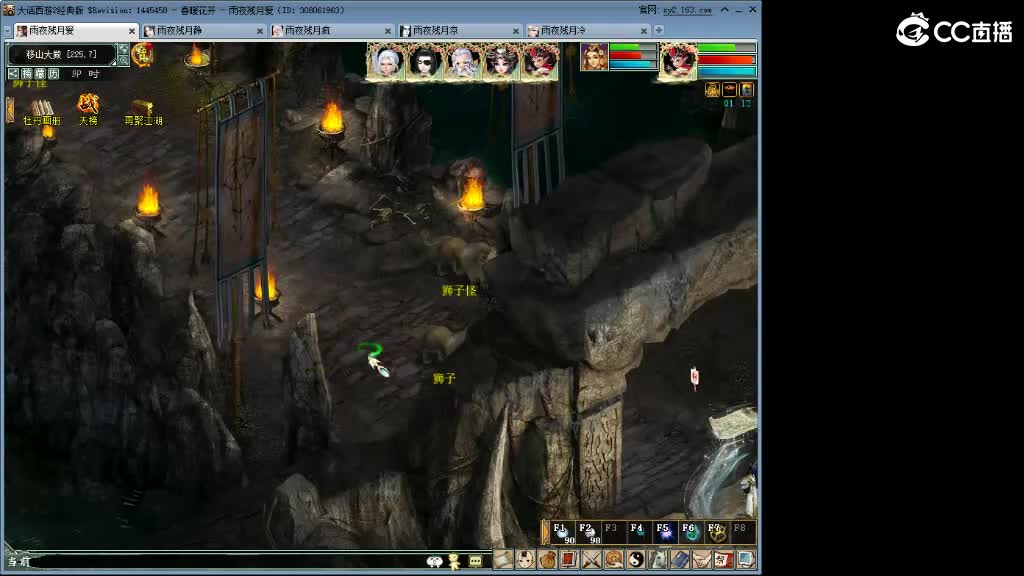This screenshot has height=576, width=1024.
Task: Toggle the 榜 ranking button under the minimap
Action: tap(27, 74)
